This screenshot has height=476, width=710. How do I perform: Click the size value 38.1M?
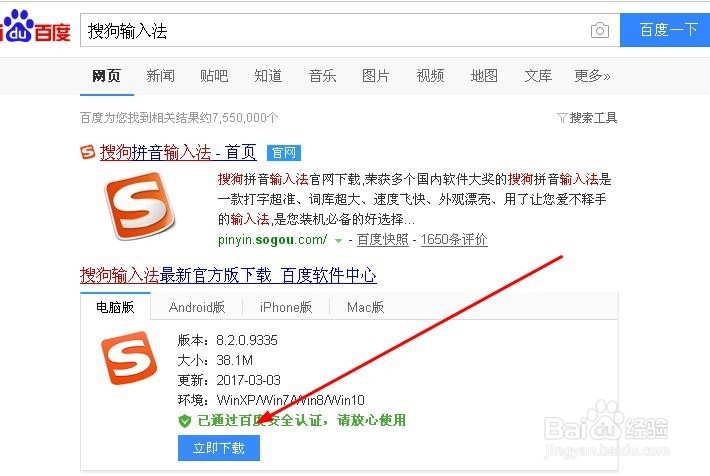235,361
